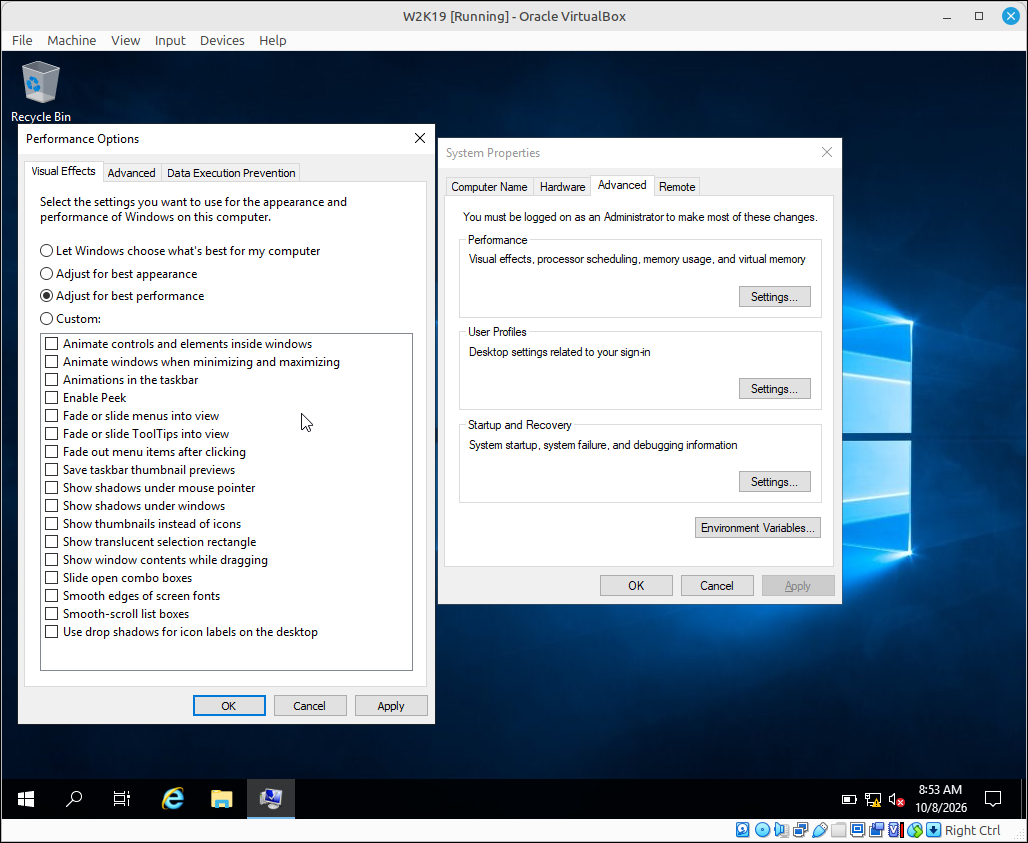The height and width of the screenshot is (843, 1028).
Task: Select 'Let Windows choose what's best' option
Action: pos(180,251)
